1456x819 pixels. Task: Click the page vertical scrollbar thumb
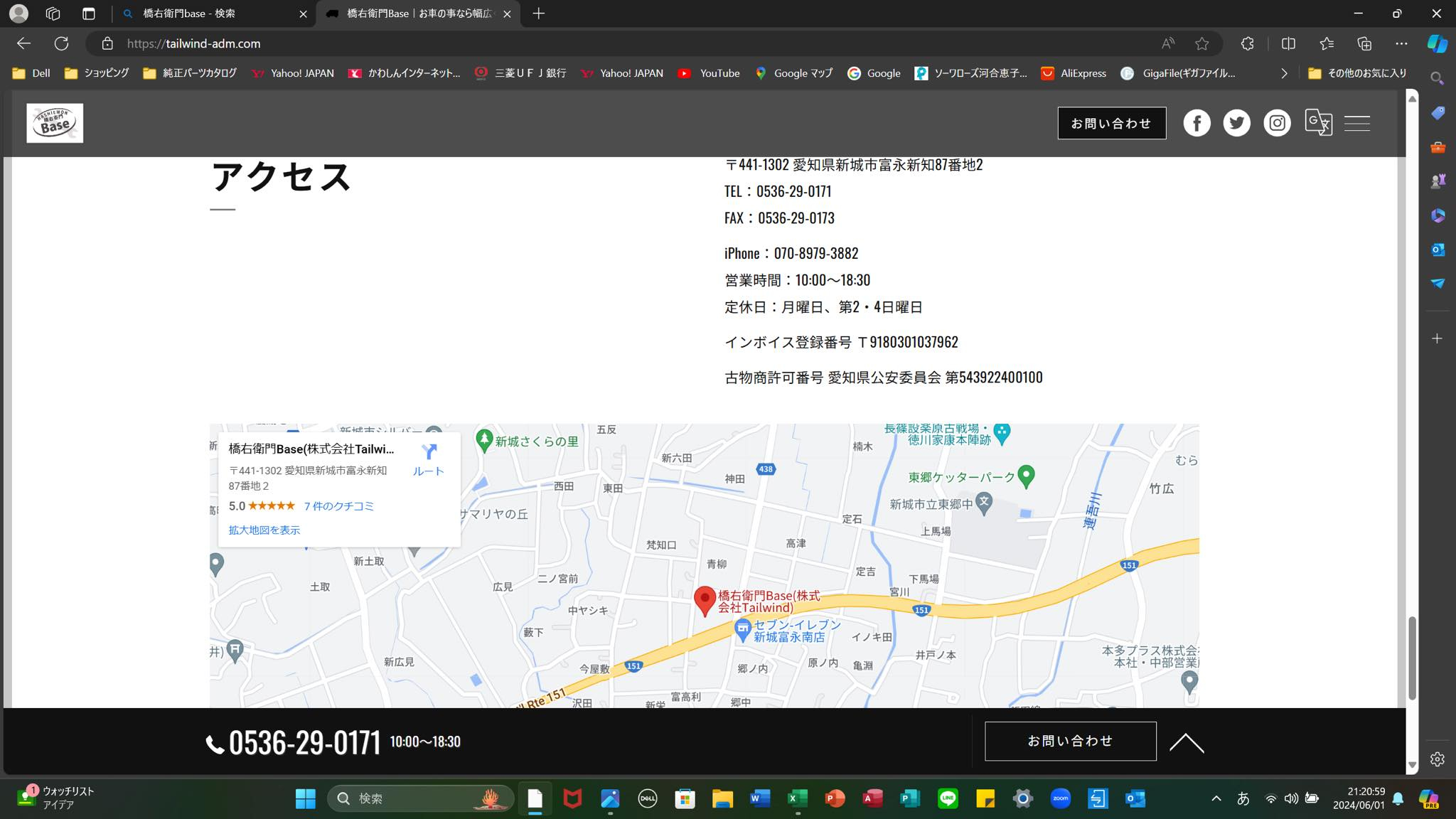point(1412,658)
